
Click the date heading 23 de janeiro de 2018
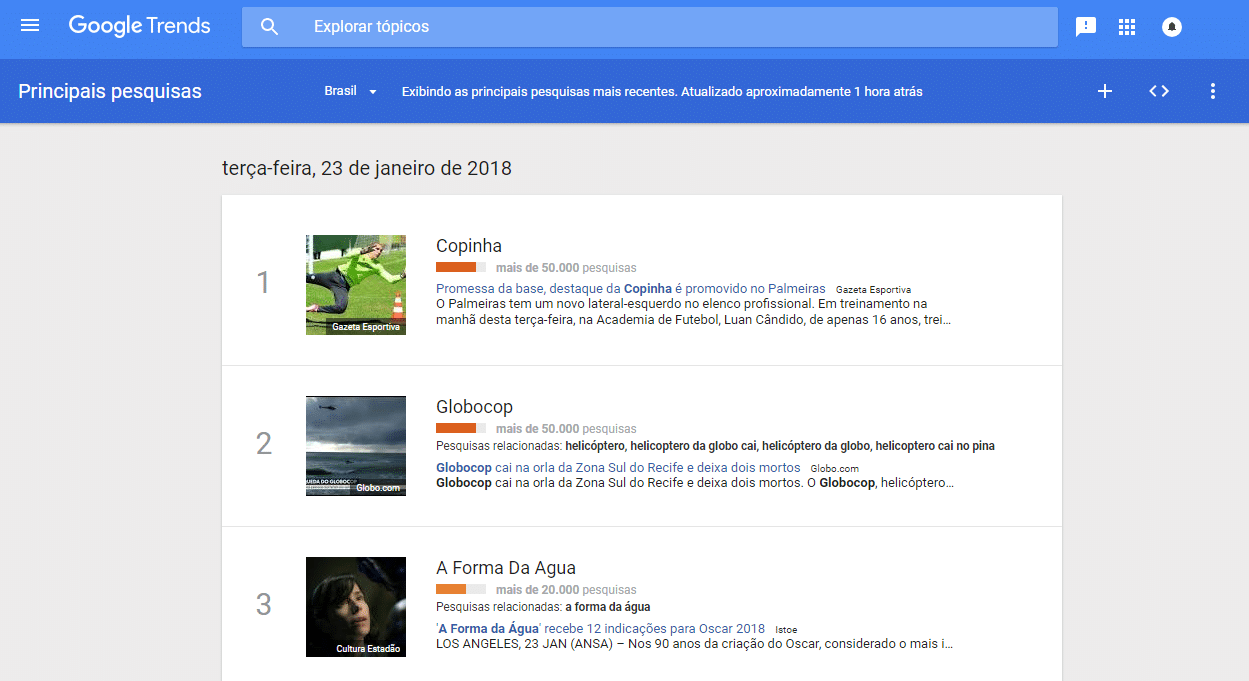(367, 168)
